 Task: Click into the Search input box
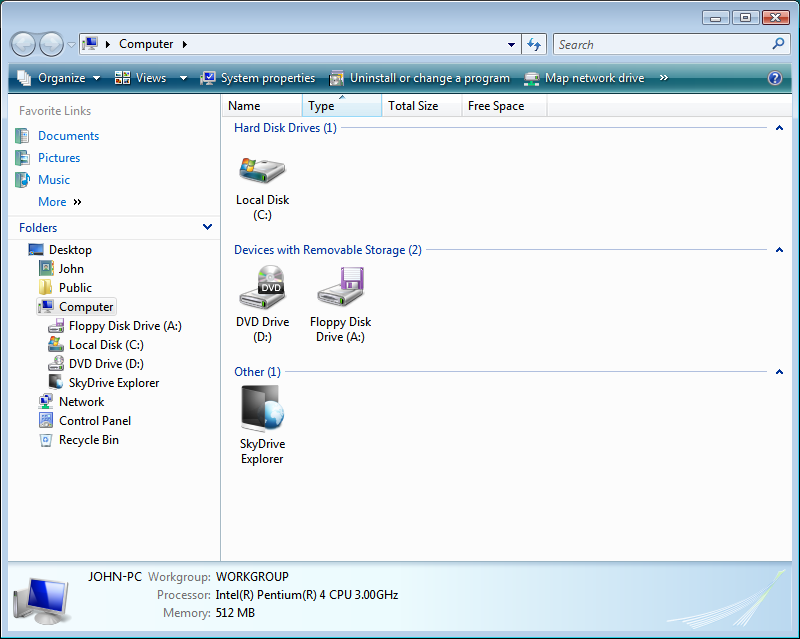point(662,44)
